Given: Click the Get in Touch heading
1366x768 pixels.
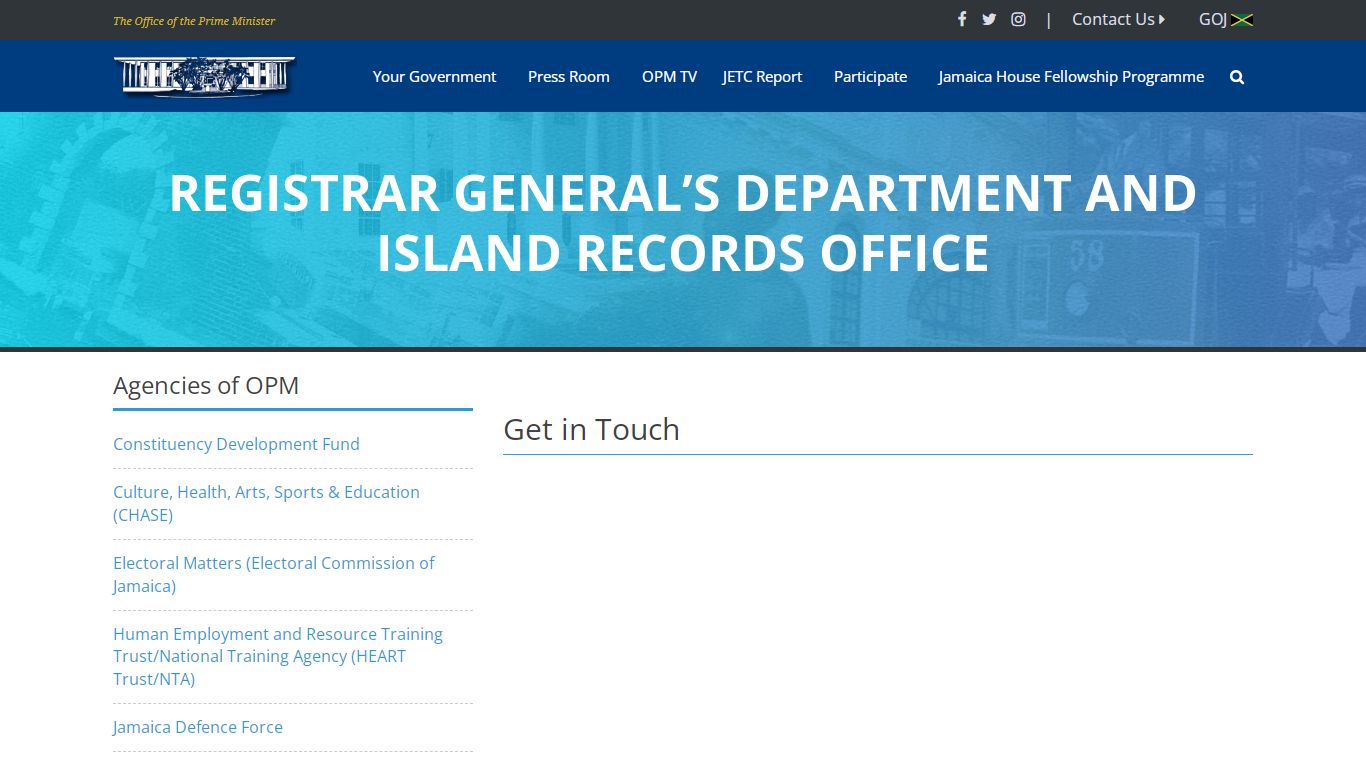Looking at the screenshot, I should (591, 429).
